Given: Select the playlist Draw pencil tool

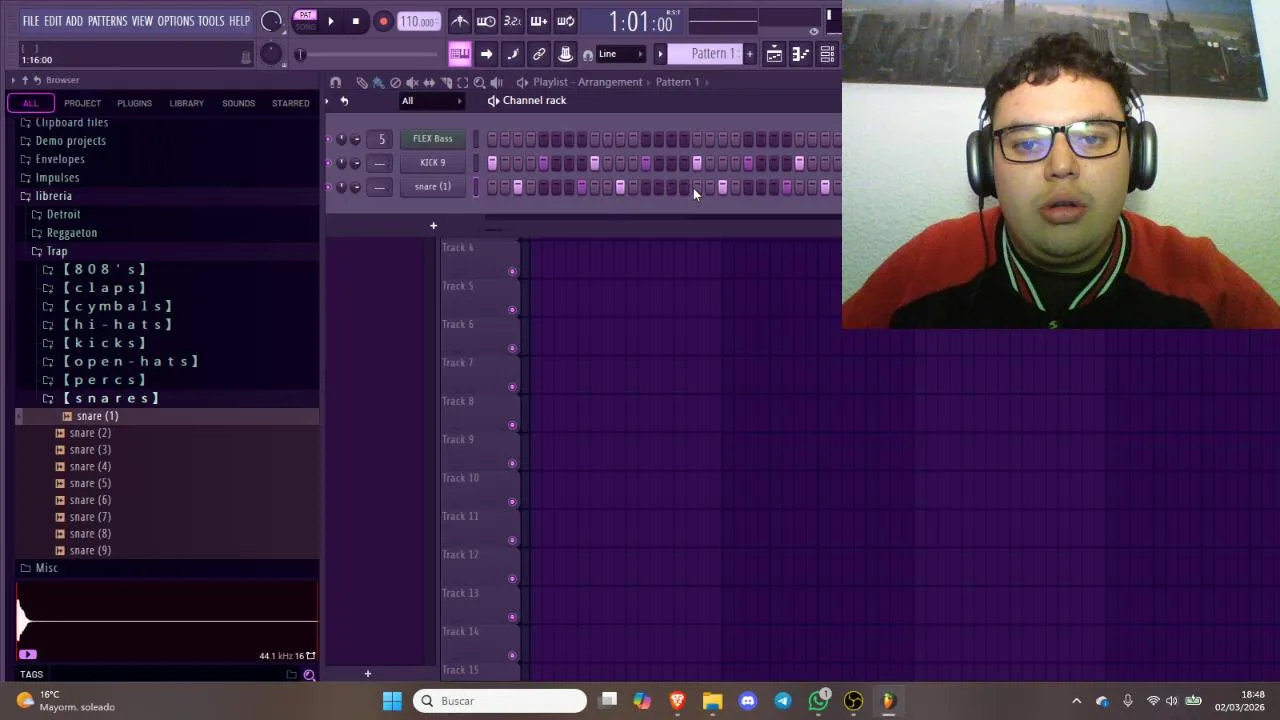Looking at the screenshot, I should [362, 82].
